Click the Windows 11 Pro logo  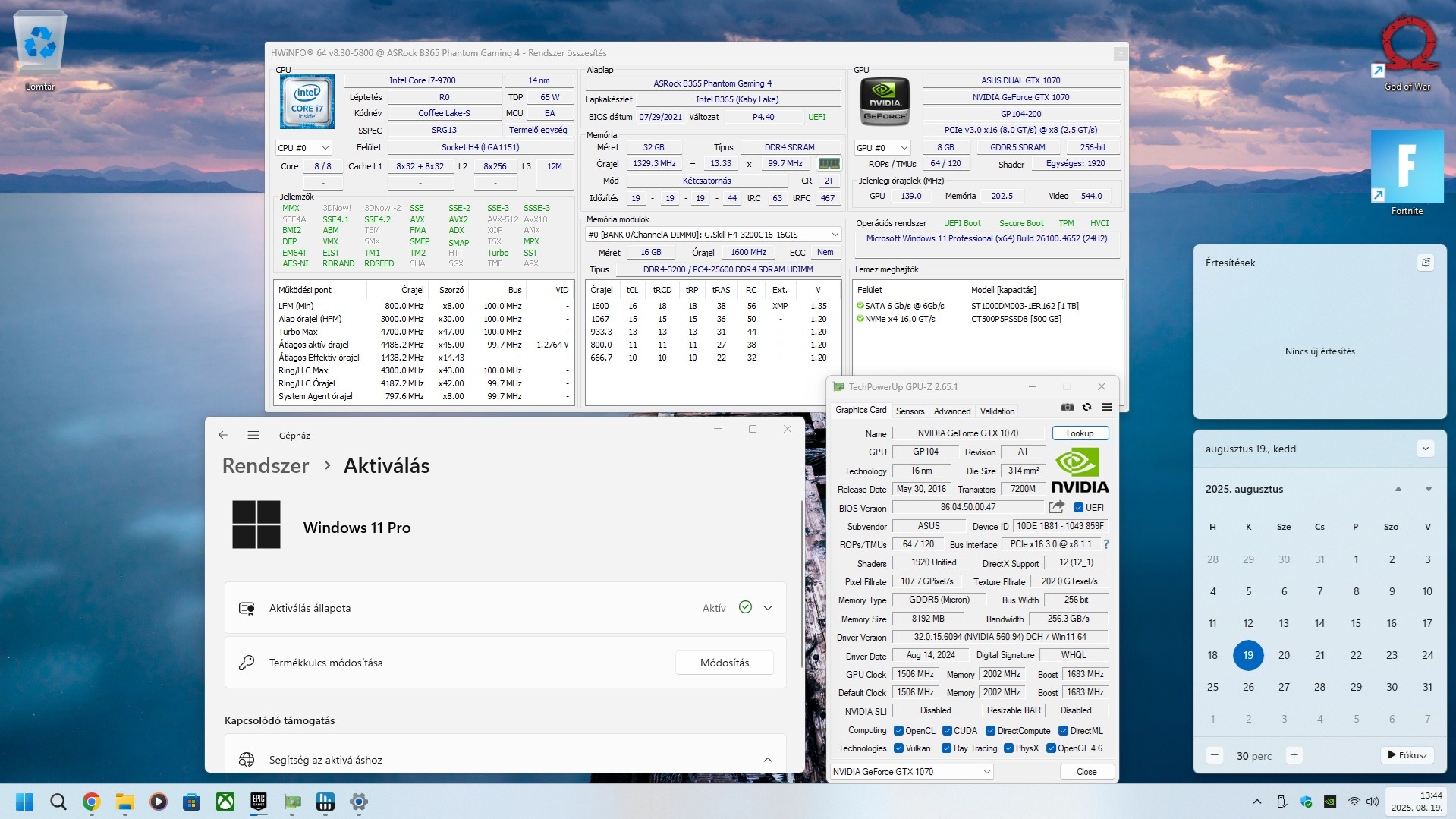point(256,524)
